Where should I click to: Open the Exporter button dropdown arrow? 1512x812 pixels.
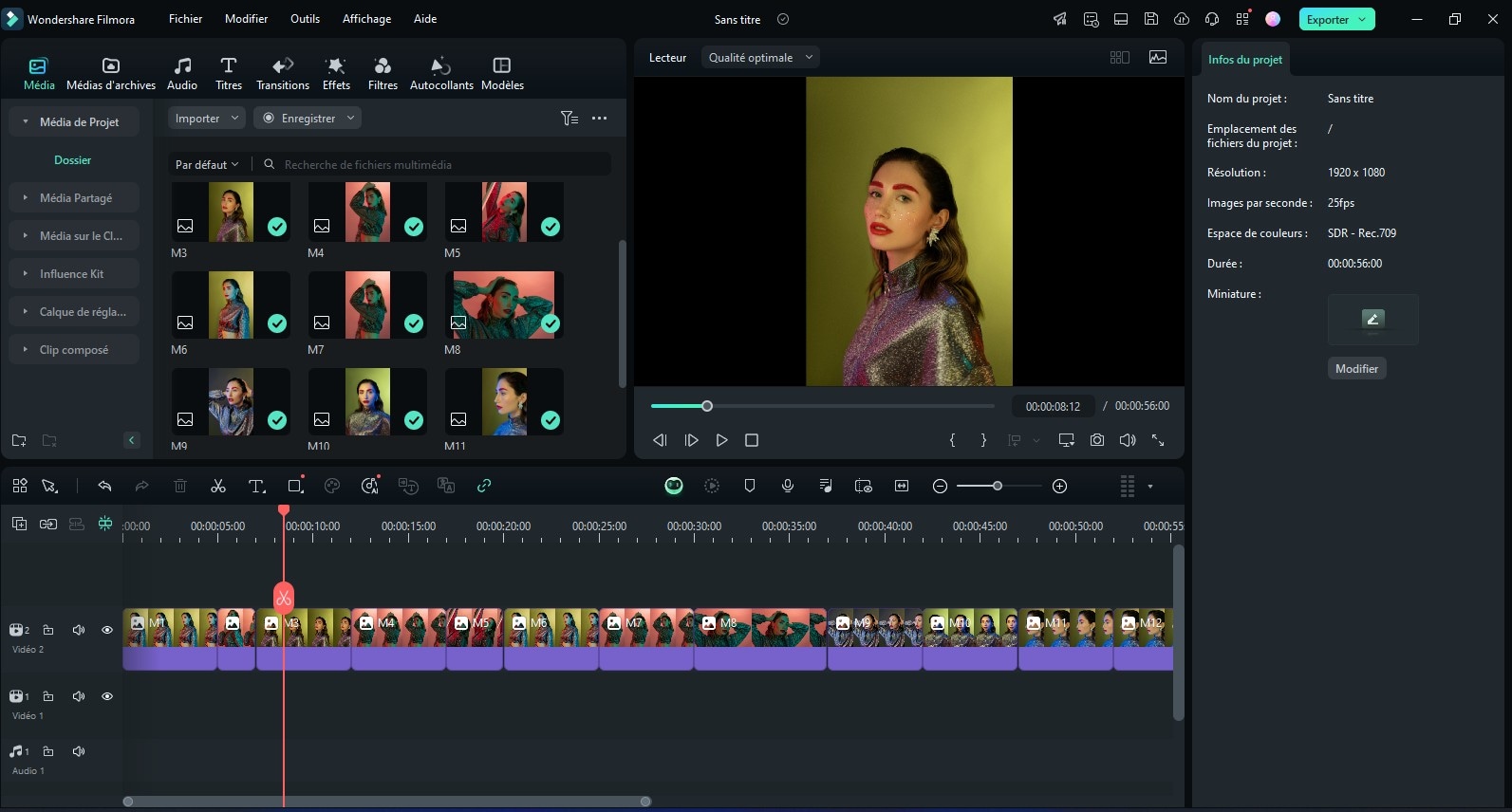pyautogui.click(x=1362, y=20)
